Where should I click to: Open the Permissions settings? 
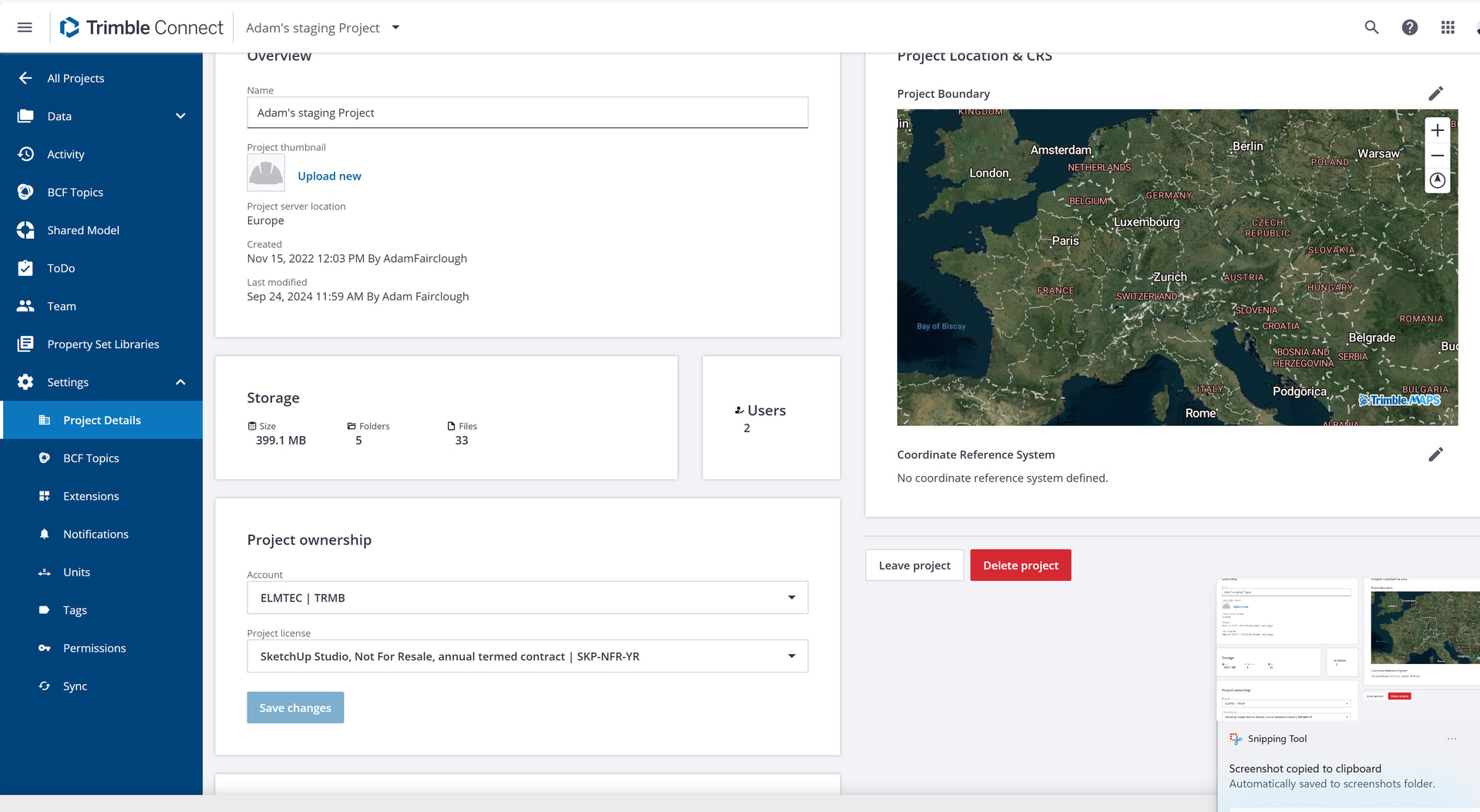click(94, 648)
